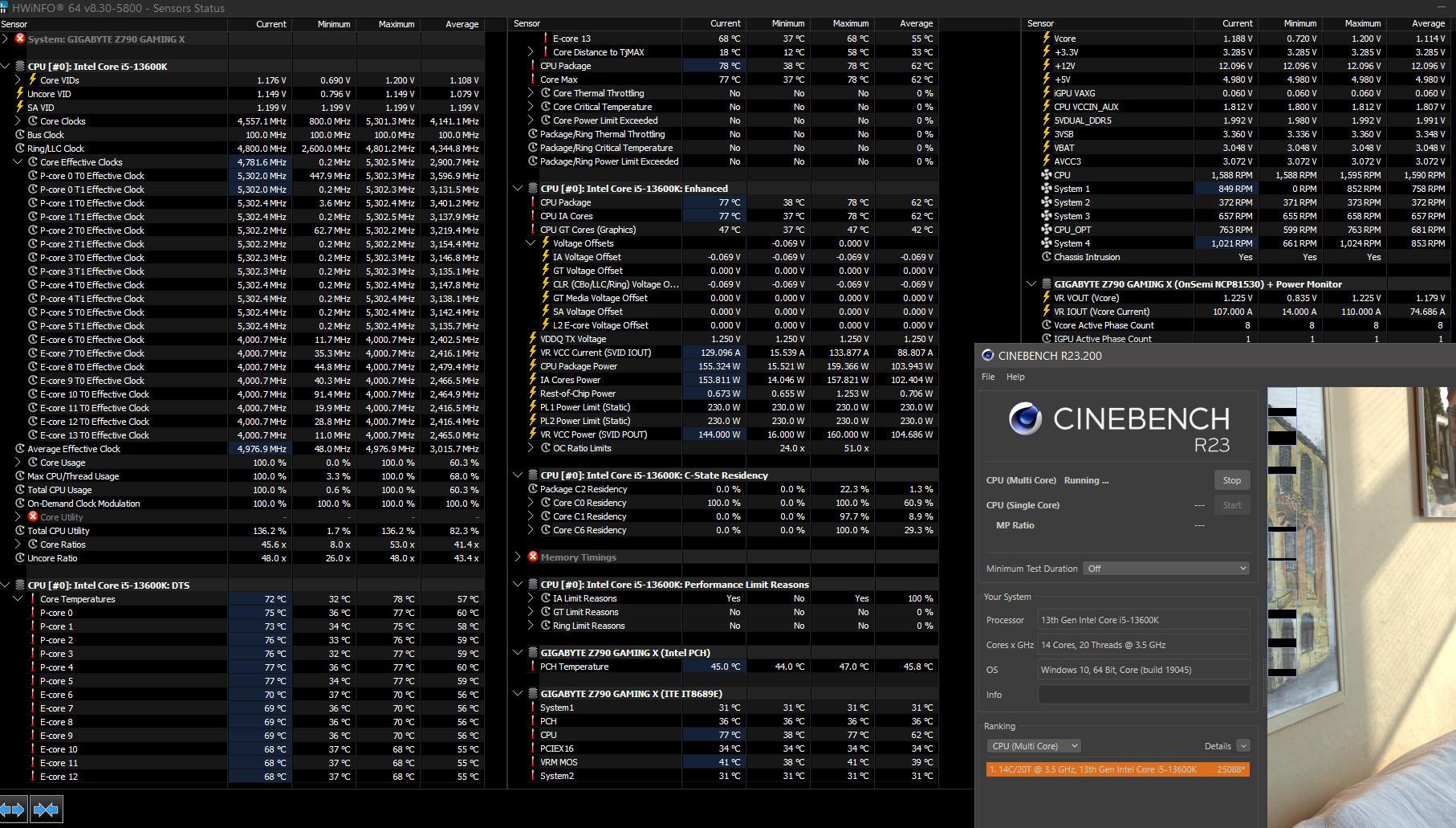This screenshot has height=828, width=1456.
Task: Expand the OC Ratio Limits row
Action: coord(531,448)
